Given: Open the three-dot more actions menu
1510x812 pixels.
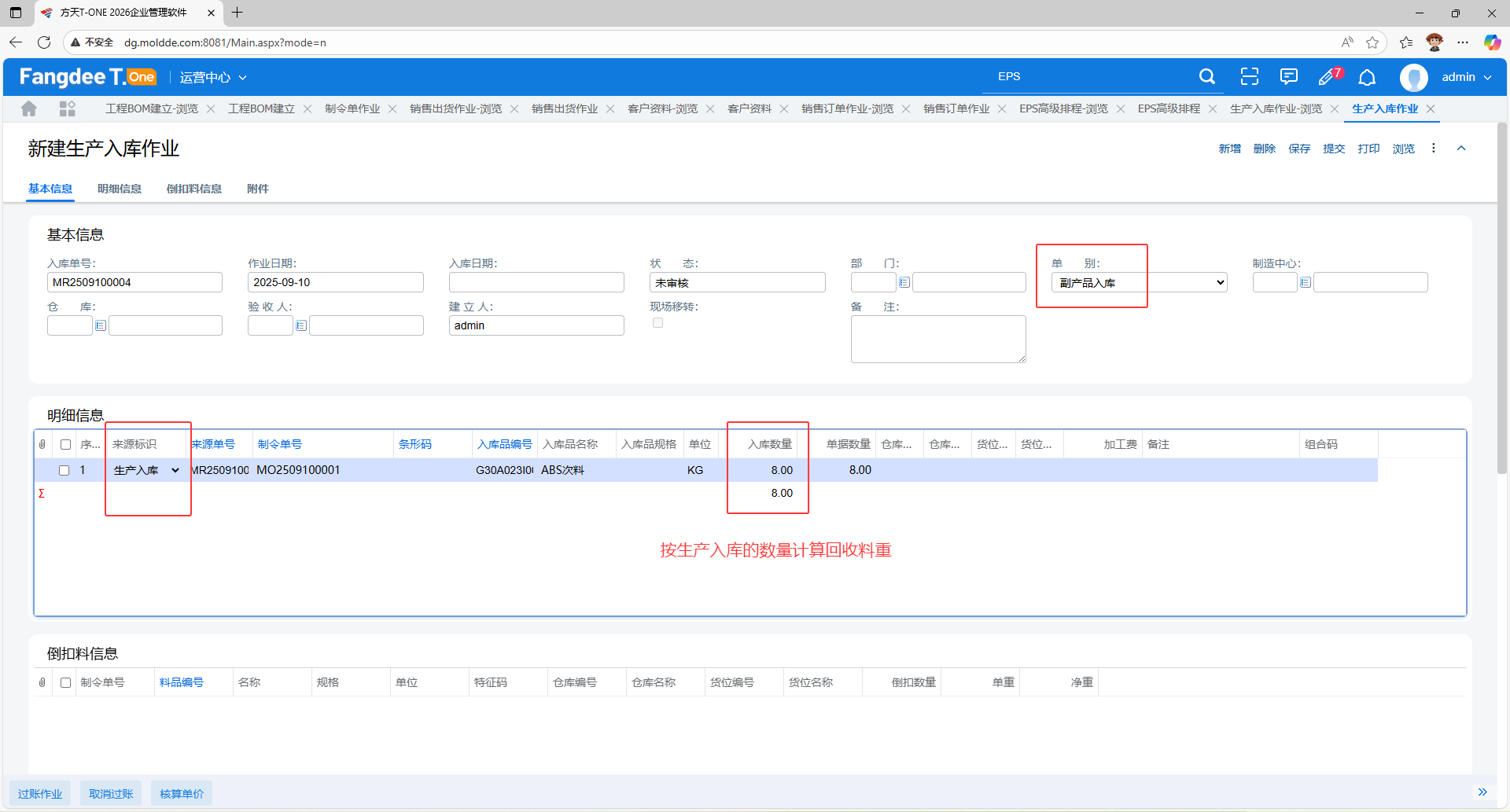Looking at the screenshot, I should pyautogui.click(x=1433, y=149).
